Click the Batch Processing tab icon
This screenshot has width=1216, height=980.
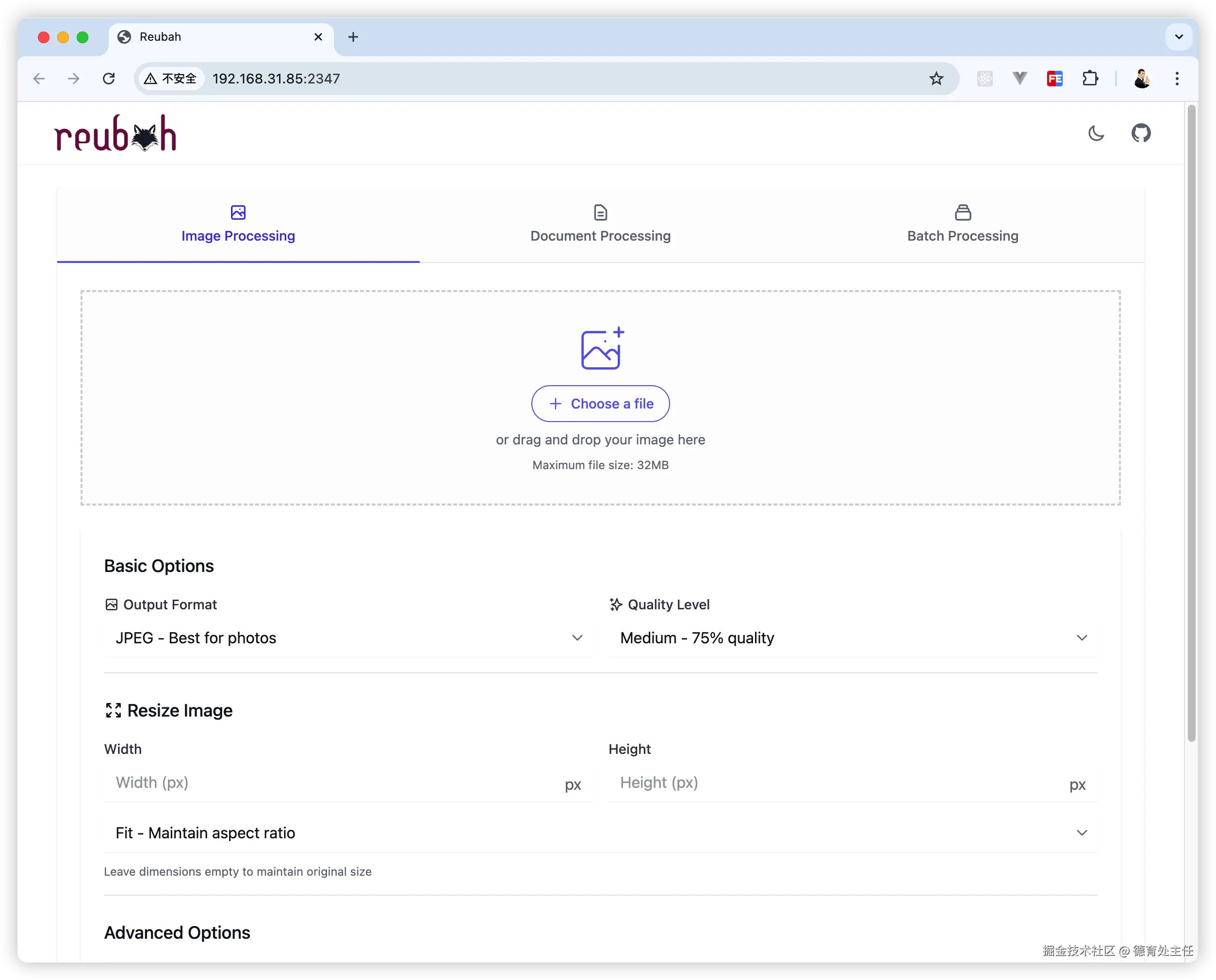point(963,212)
